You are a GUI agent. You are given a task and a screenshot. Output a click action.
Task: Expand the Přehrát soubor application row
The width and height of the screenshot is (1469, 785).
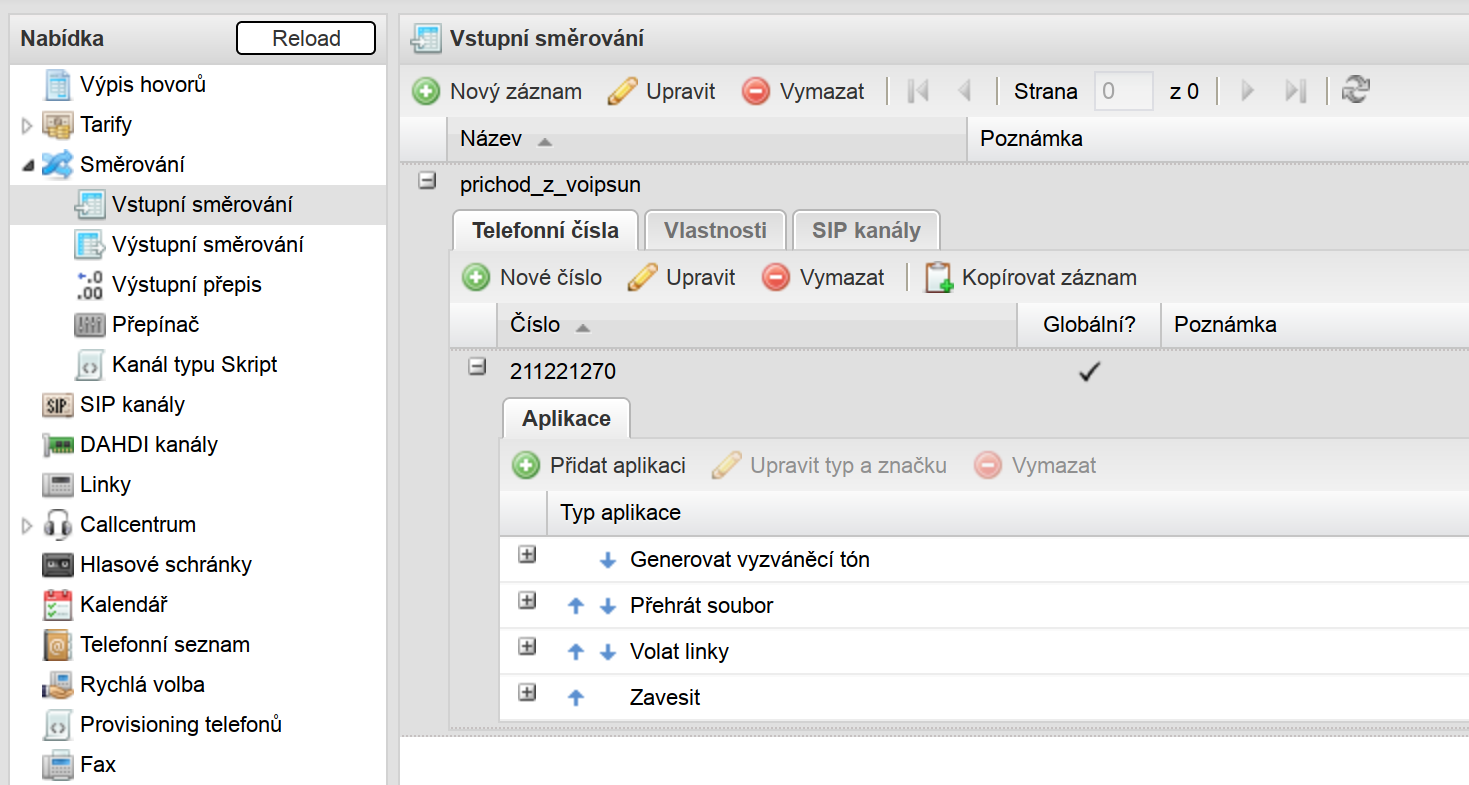527,600
